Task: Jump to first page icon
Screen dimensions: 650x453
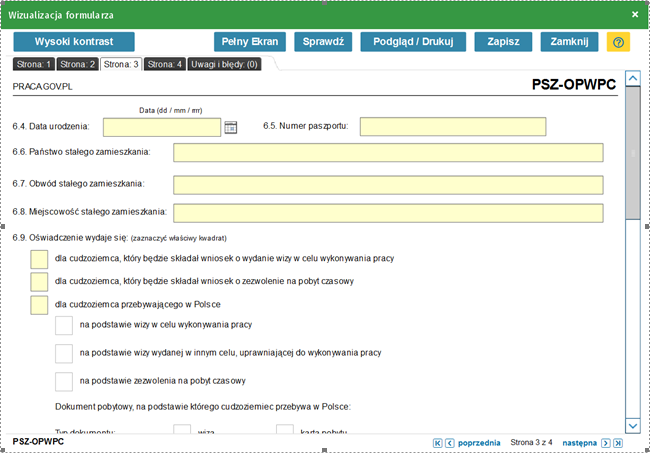Action: point(437,443)
